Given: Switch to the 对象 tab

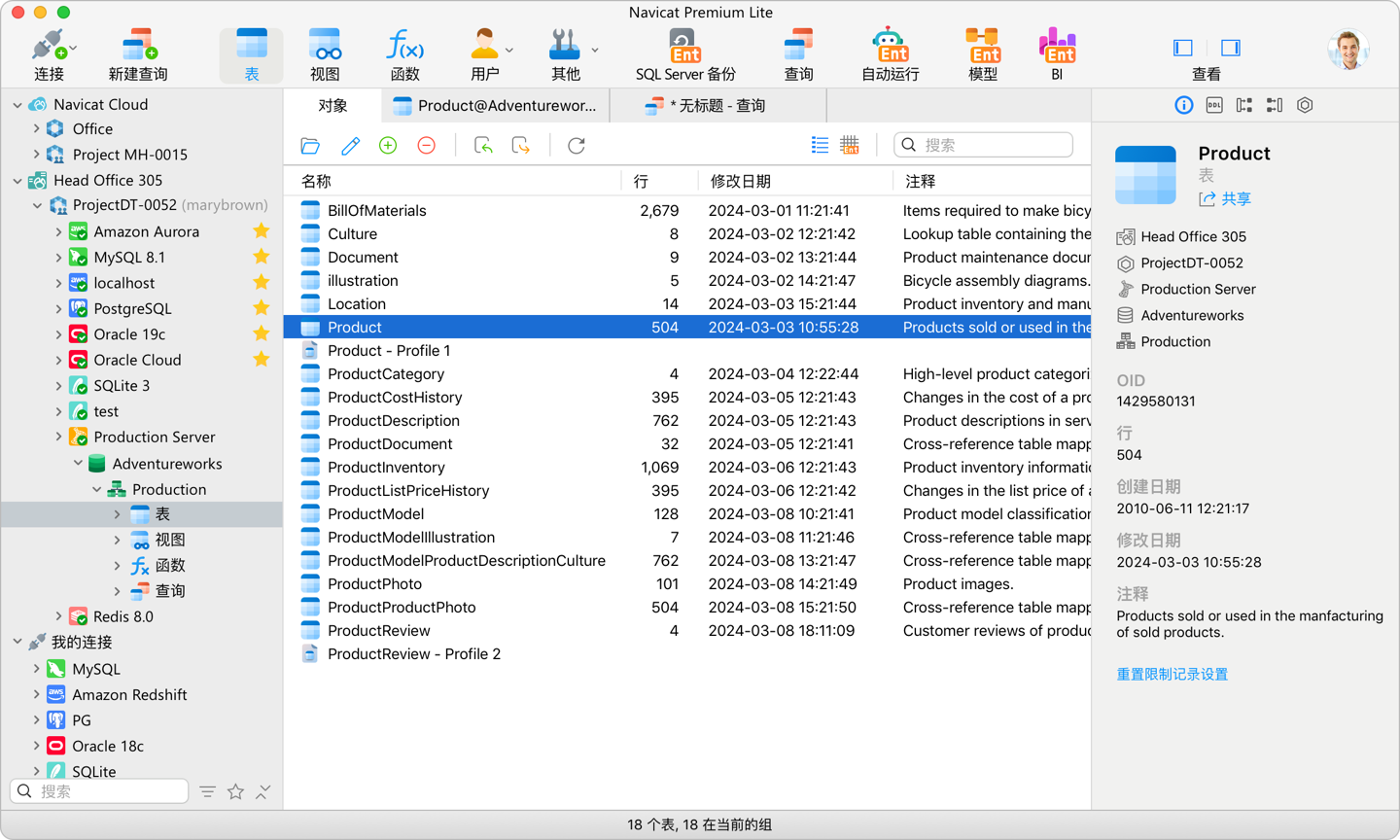Looking at the screenshot, I should 332,105.
